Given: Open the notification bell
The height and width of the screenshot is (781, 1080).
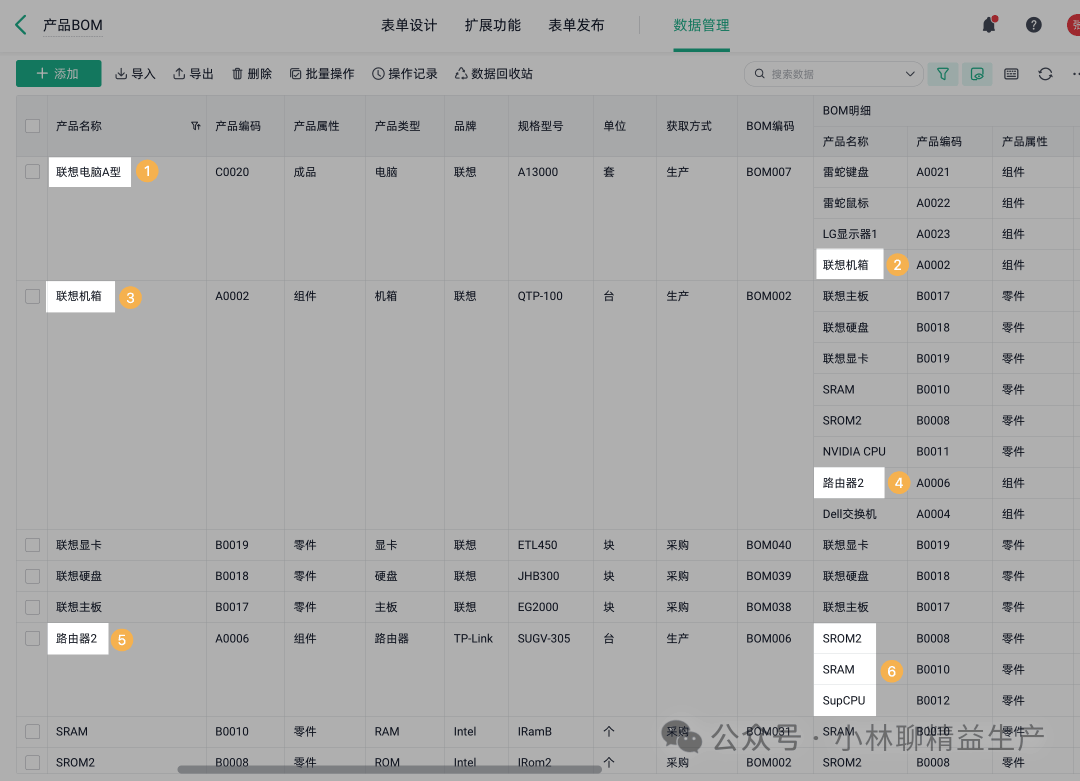Looking at the screenshot, I should (989, 25).
